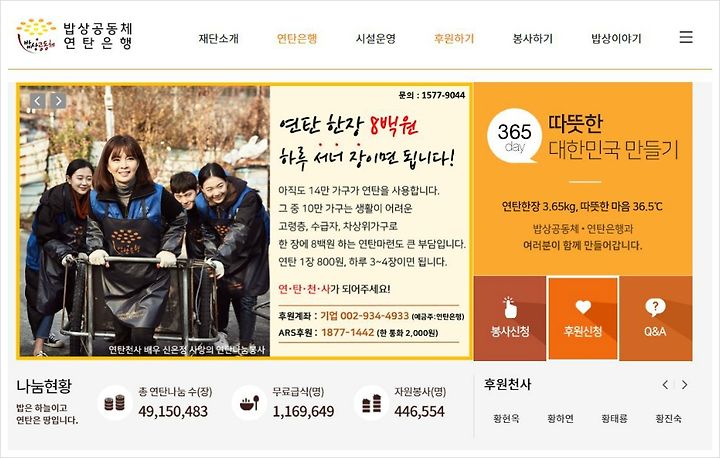Click the 후원신청 heart icon
The width and height of the screenshot is (720, 458).
click(x=583, y=307)
